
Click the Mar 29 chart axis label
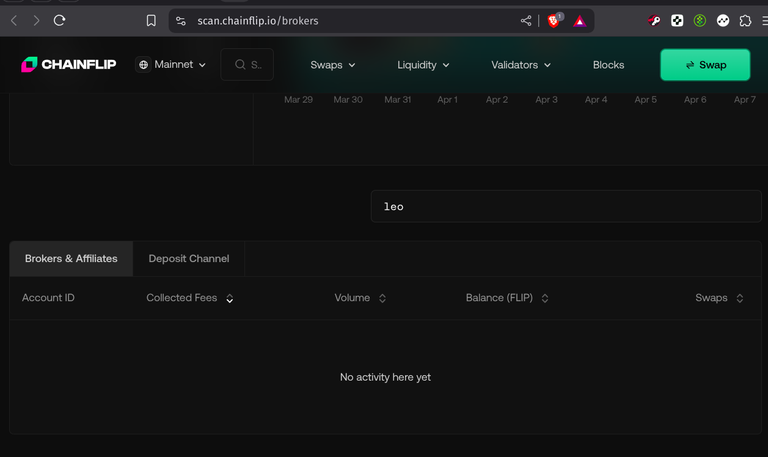click(x=298, y=99)
